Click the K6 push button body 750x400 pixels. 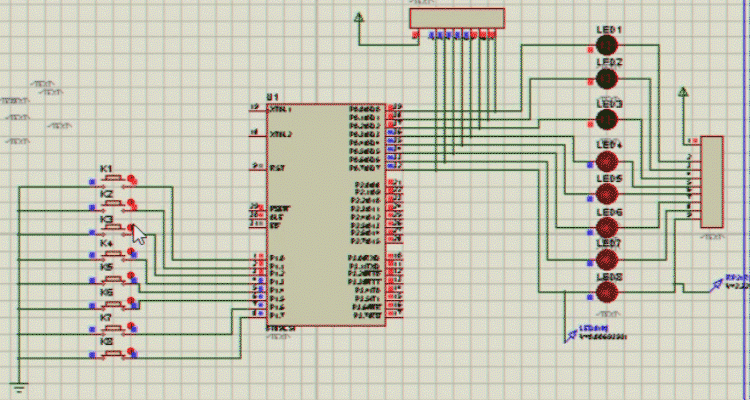tap(113, 303)
